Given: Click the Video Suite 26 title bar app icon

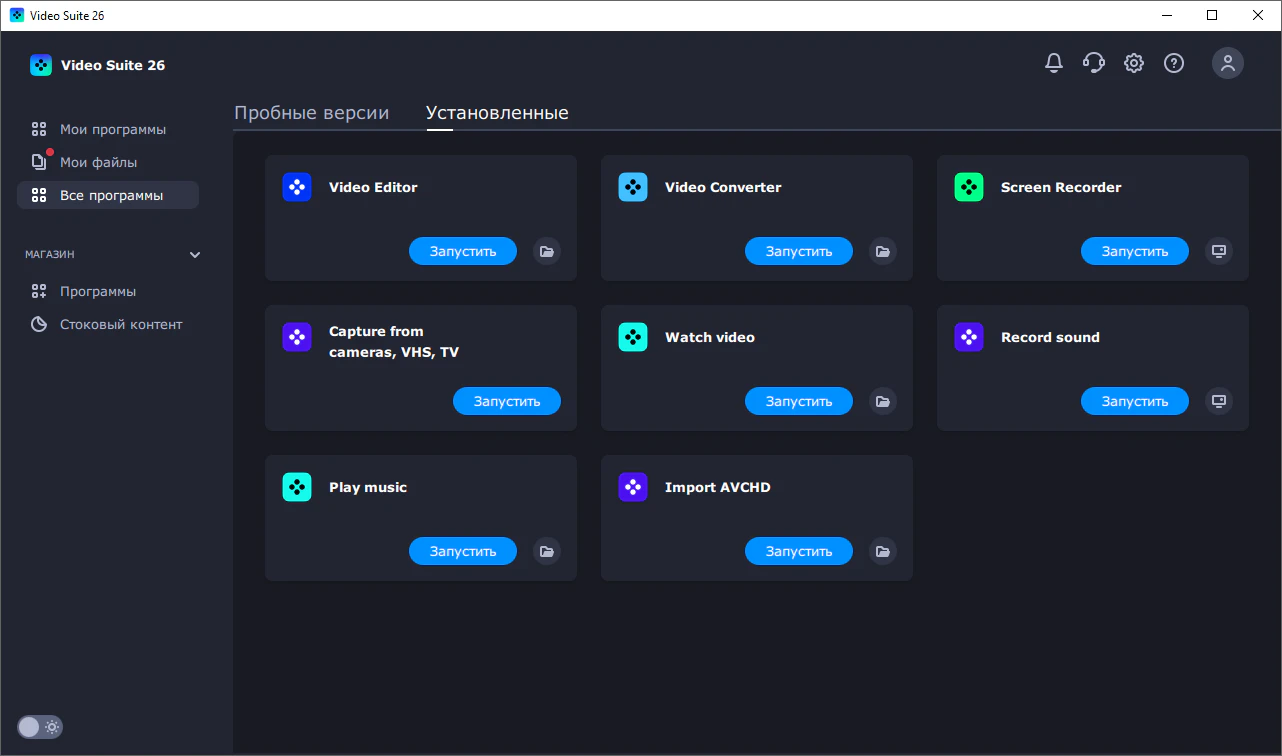Looking at the screenshot, I should 17,15.
